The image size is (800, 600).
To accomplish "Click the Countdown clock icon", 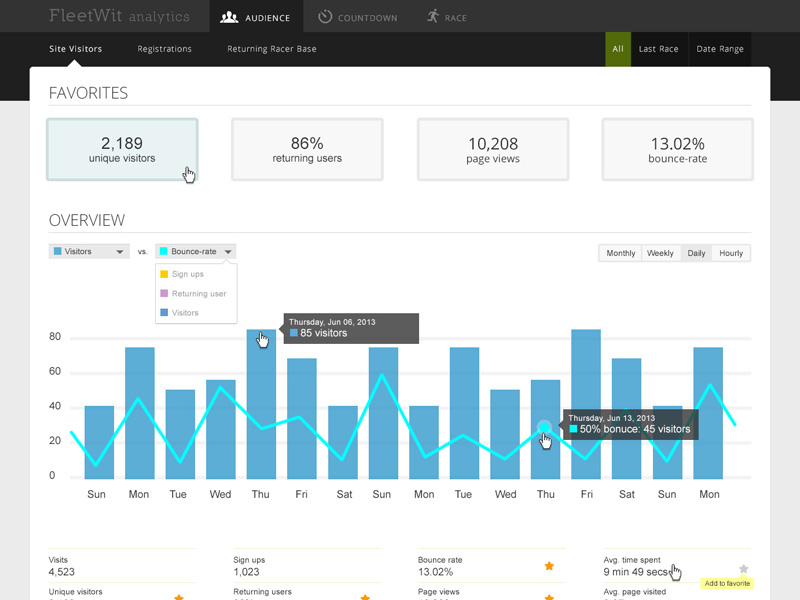I will coord(325,17).
